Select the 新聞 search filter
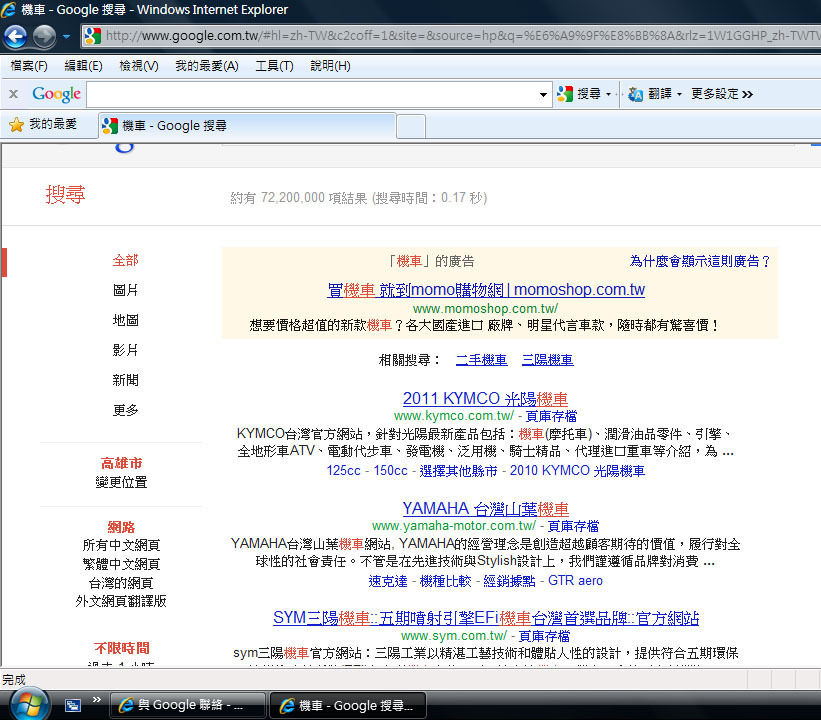The width and height of the screenshot is (821, 720). click(126, 380)
